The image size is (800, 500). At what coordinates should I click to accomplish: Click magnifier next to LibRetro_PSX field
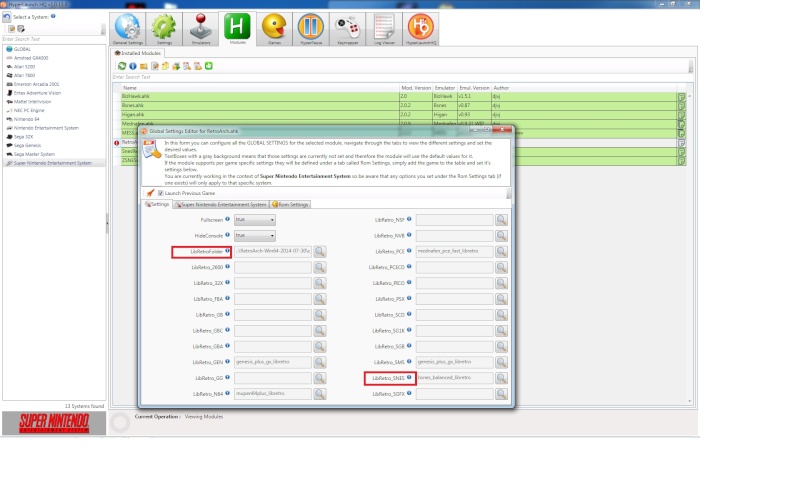502,298
